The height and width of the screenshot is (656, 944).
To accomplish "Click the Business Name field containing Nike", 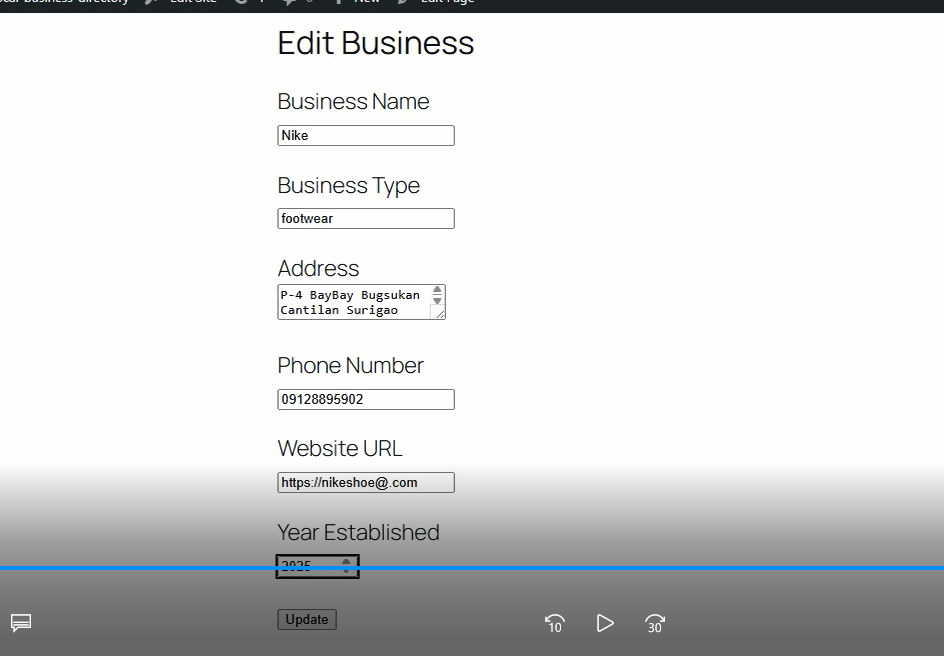I will [x=365, y=136].
